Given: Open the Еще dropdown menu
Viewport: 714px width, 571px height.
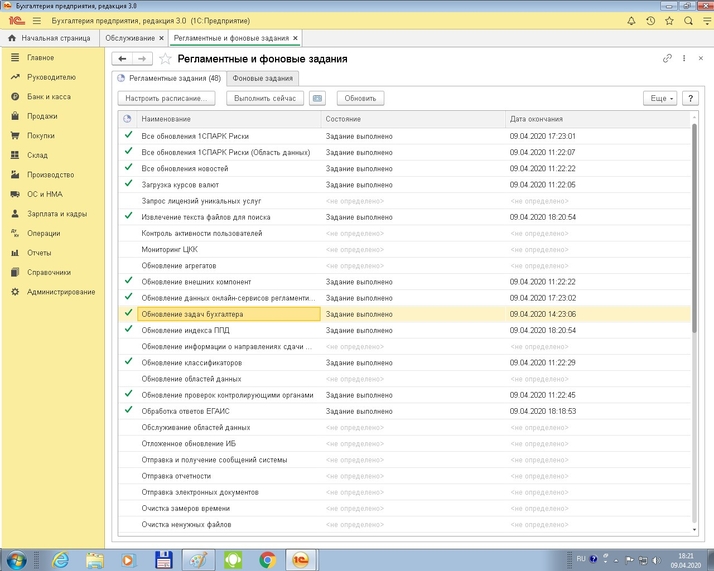Looking at the screenshot, I should tap(659, 98).
